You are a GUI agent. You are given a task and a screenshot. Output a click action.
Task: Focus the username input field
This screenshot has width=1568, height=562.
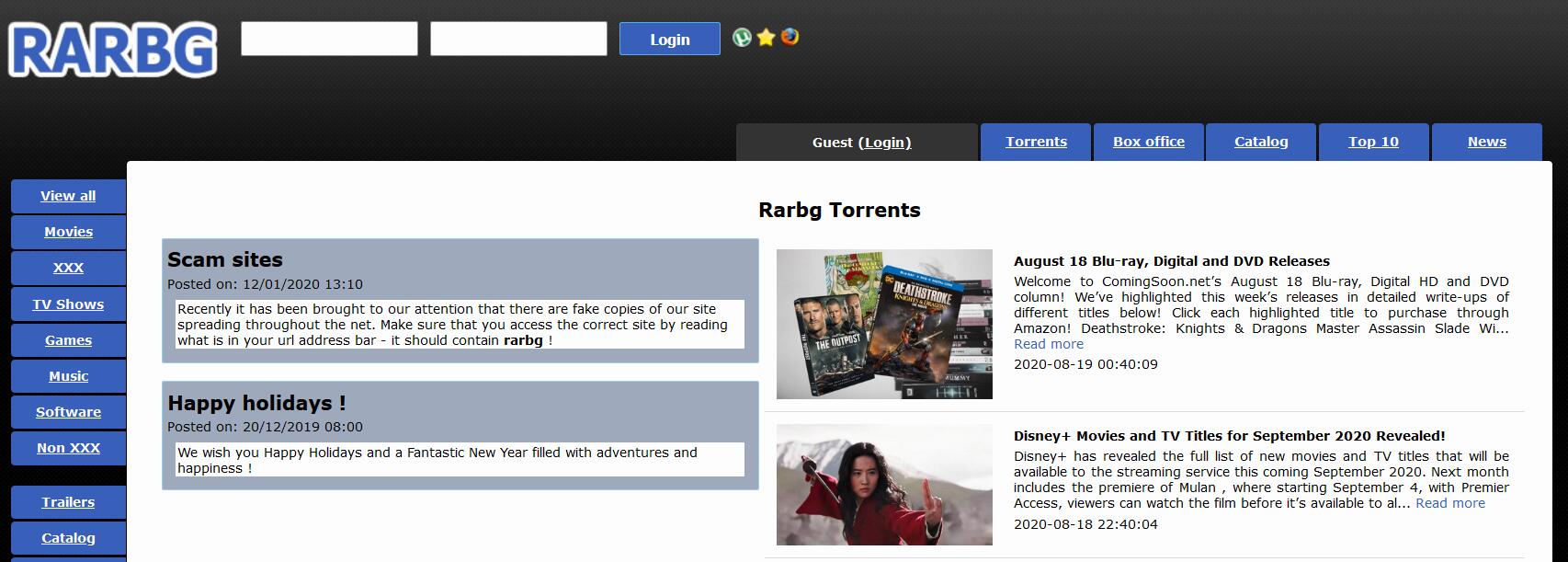coord(329,39)
